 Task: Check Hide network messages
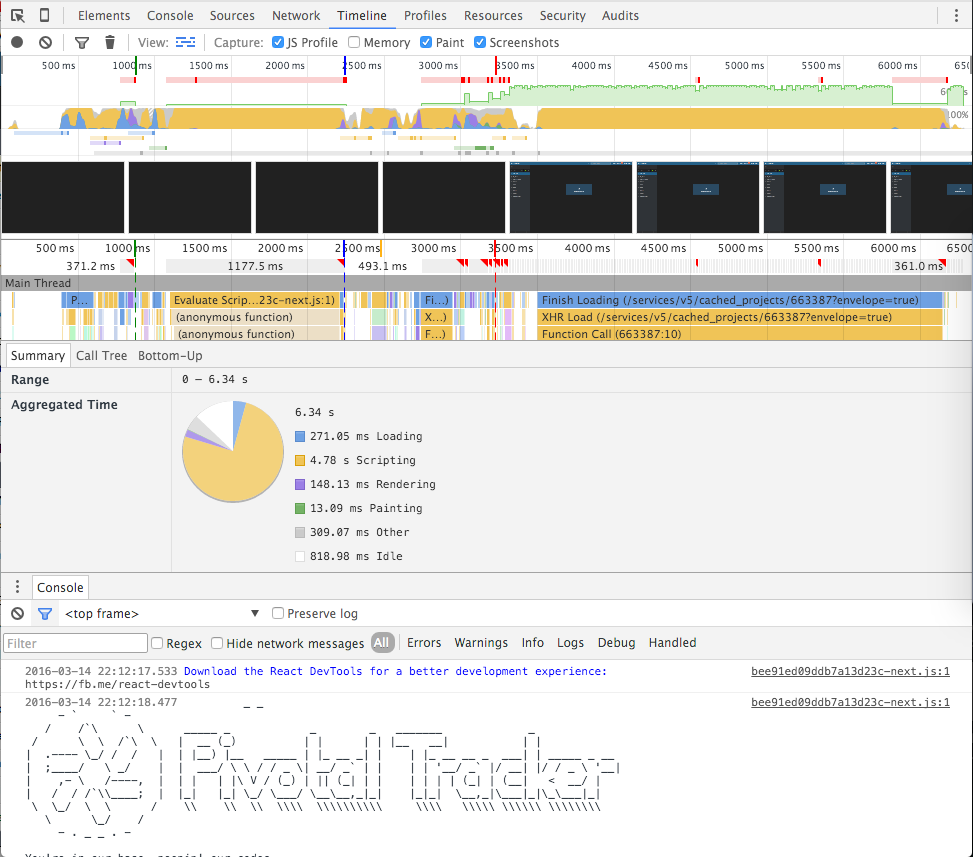click(x=217, y=643)
